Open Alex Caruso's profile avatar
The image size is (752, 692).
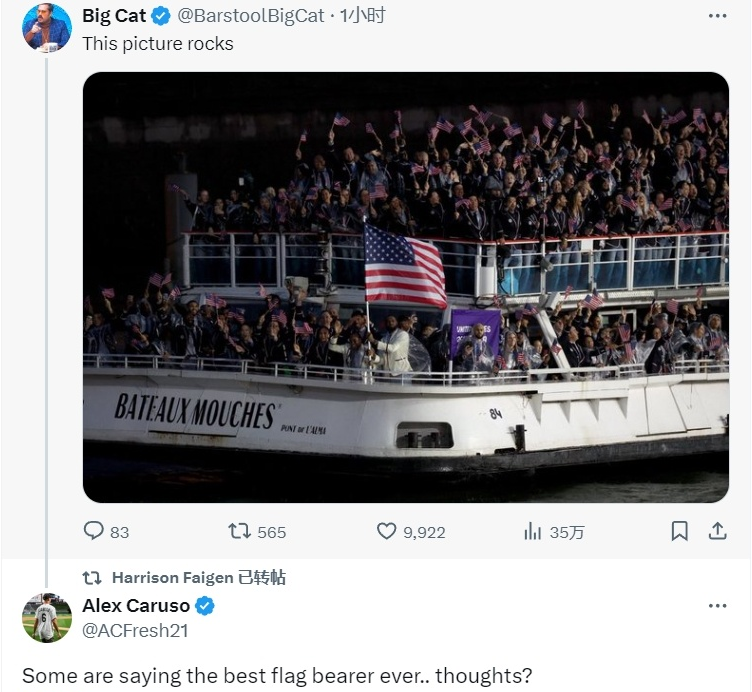[47, 618]
